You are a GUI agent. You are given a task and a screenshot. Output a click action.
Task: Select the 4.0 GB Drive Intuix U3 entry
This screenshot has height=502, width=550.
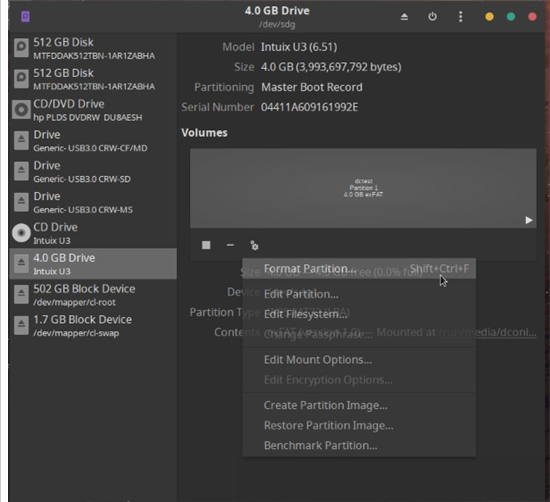(93, 264)
